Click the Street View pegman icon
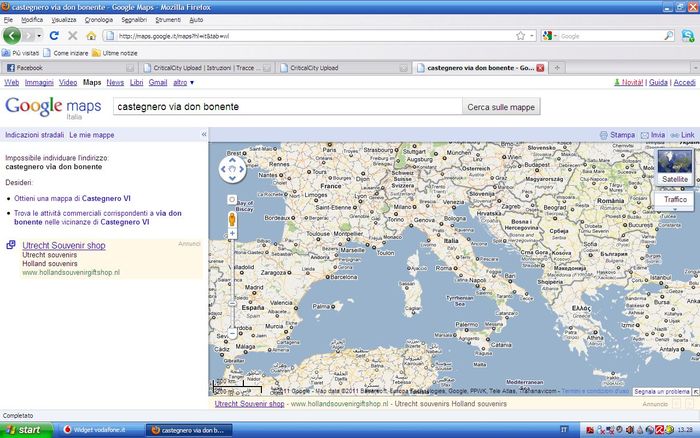 [x=232, y=219]
